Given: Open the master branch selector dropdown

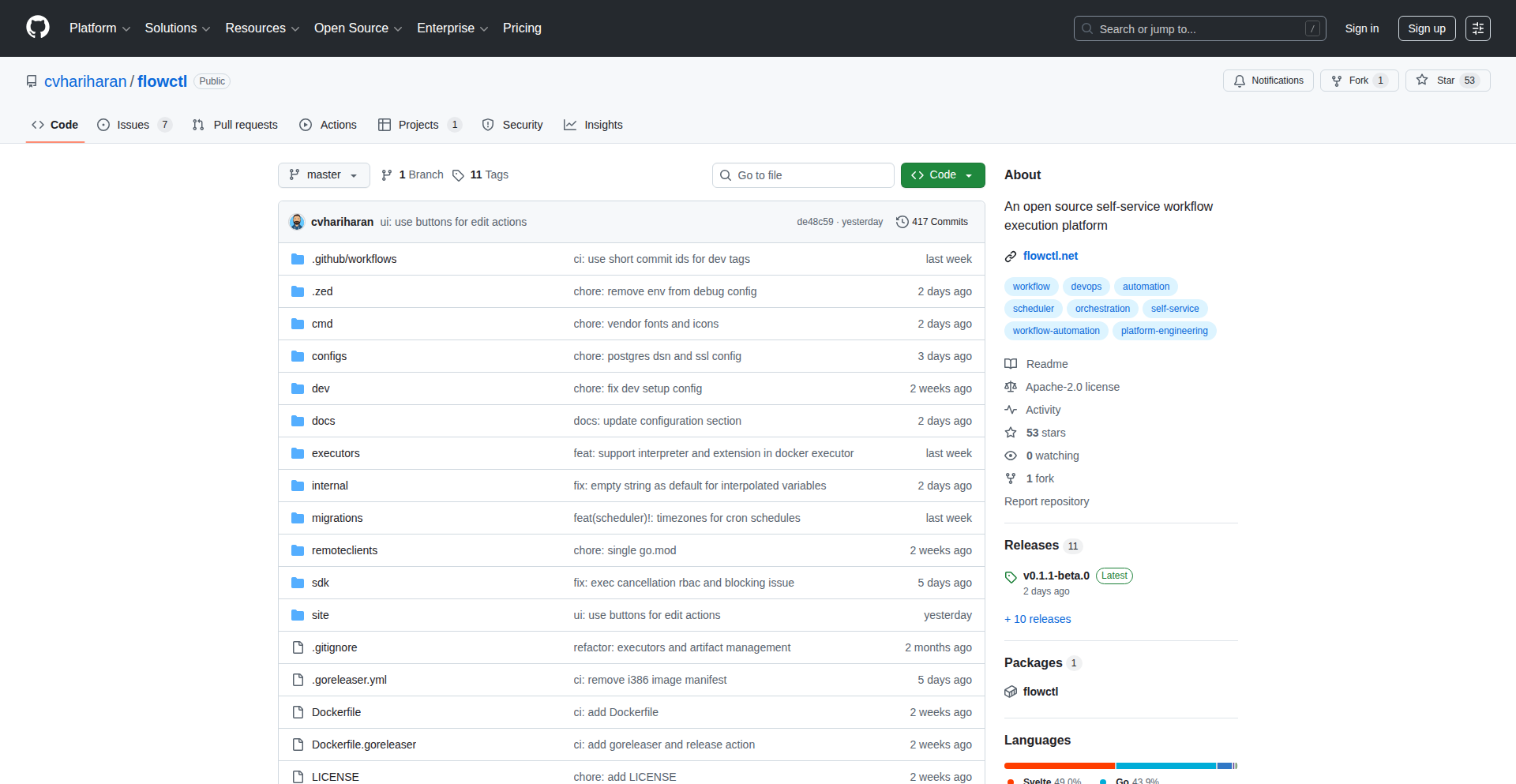Looking at the screenshot, I should (x=324, y=174).
